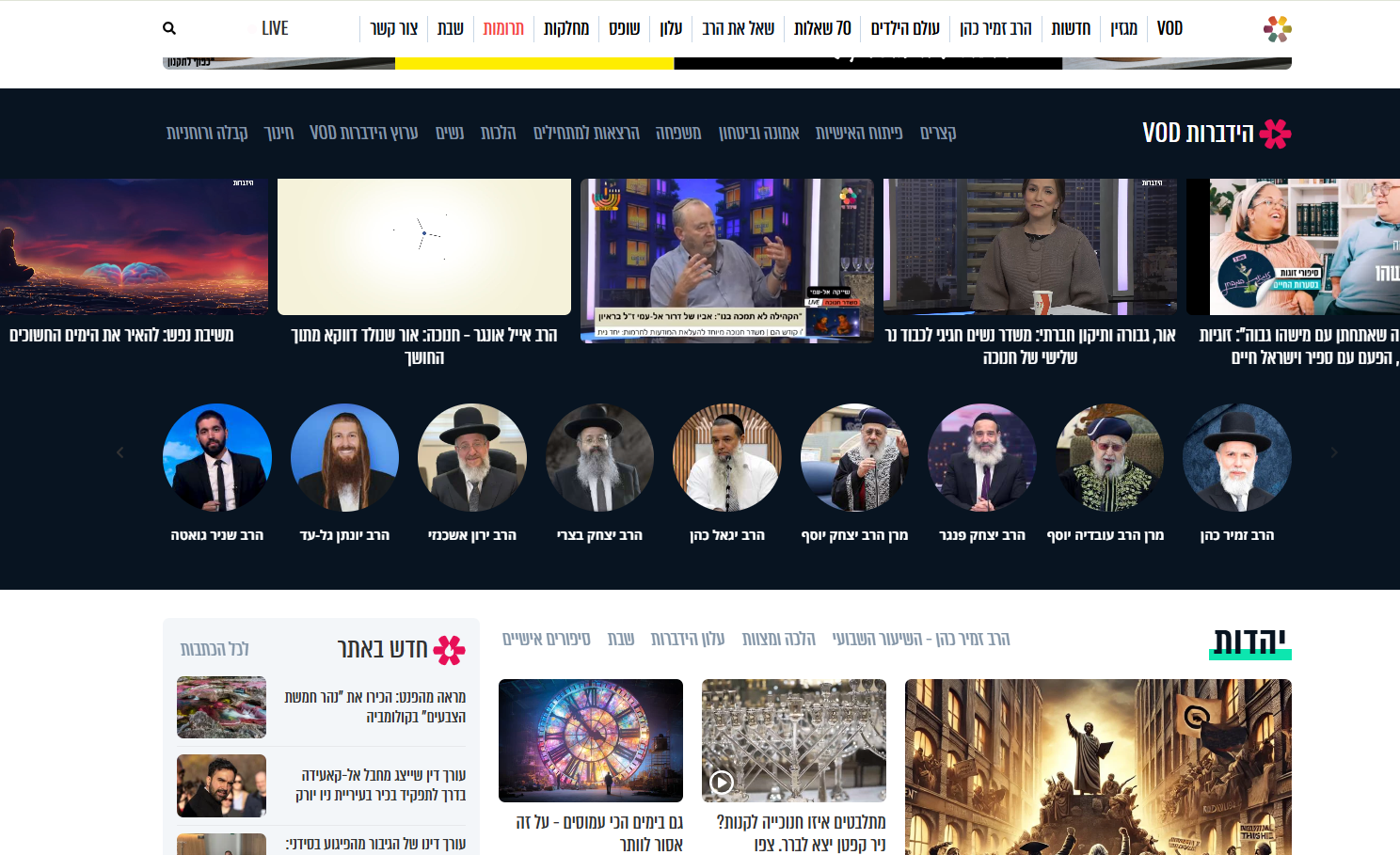Image resolution: width=1400 pixels, height=855 pixels.
Task: Open שאל את הרב menu item
Action: 739,28
